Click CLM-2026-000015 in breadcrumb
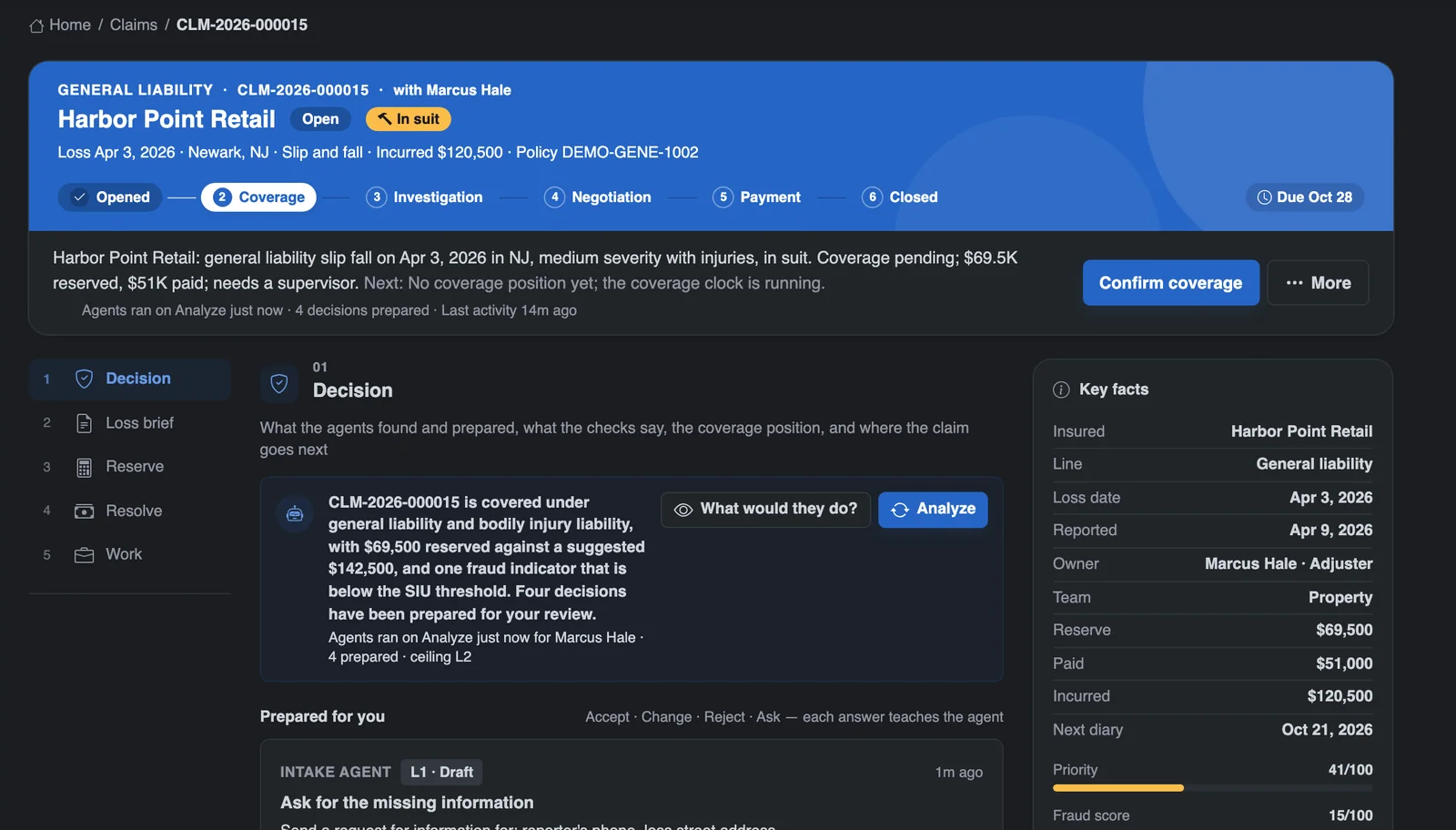Image resolution: width=1456 pixels, height=830 pixels. (x=242, y=25)
